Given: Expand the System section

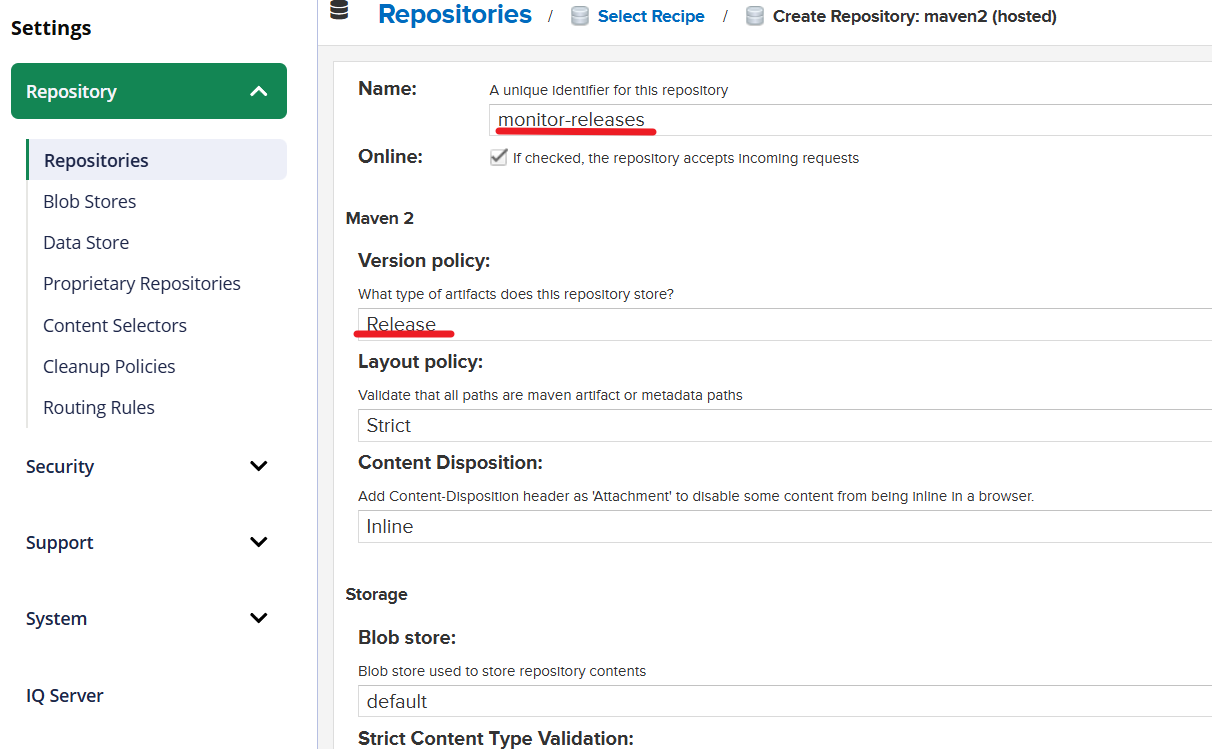Looking at the screenshot, I should [x=259, y=618].
